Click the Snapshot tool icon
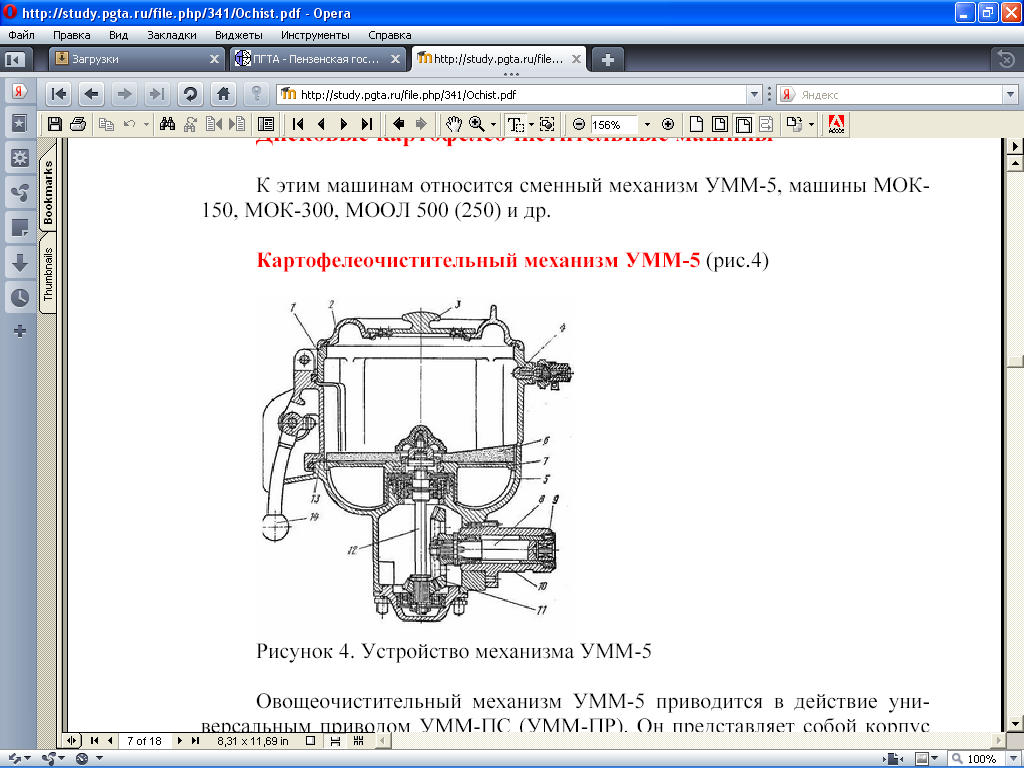Image resolution: width=1024 pixels, height=768 pixels. tap(547, 125)
